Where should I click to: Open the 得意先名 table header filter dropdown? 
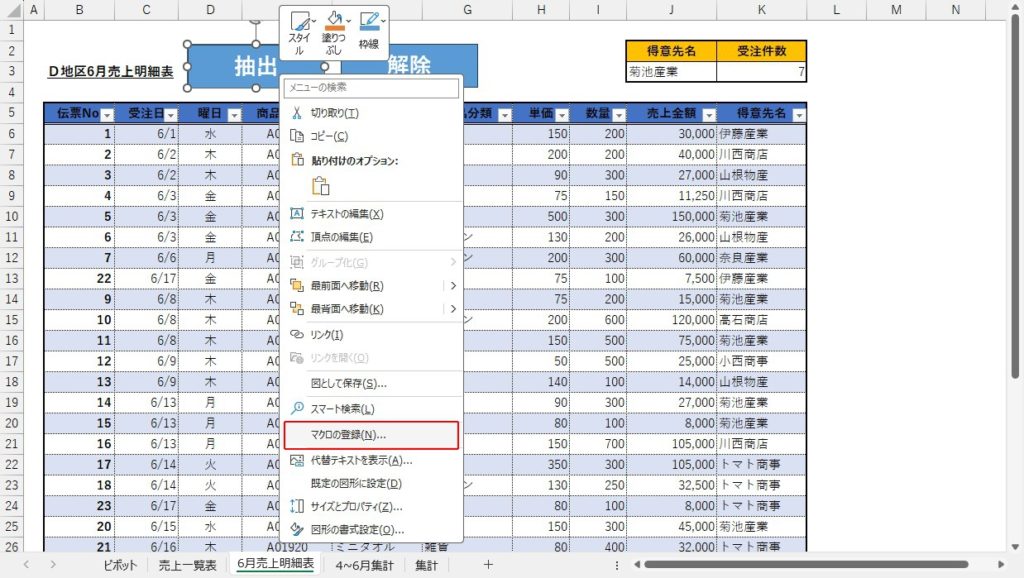(x=797, y=115)
